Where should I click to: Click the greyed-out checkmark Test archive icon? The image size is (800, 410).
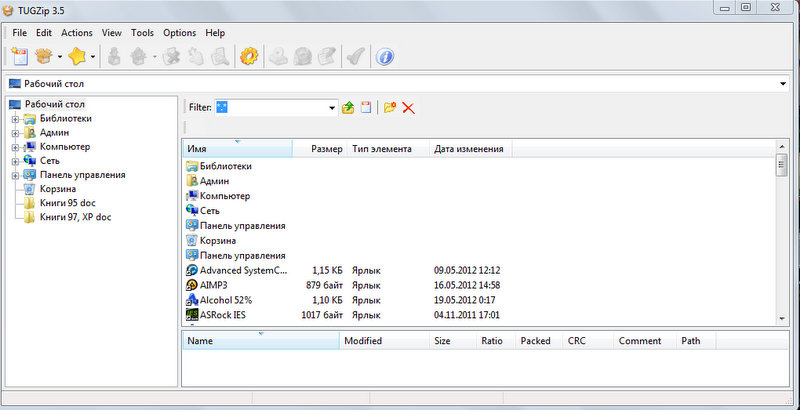point(355,57)
